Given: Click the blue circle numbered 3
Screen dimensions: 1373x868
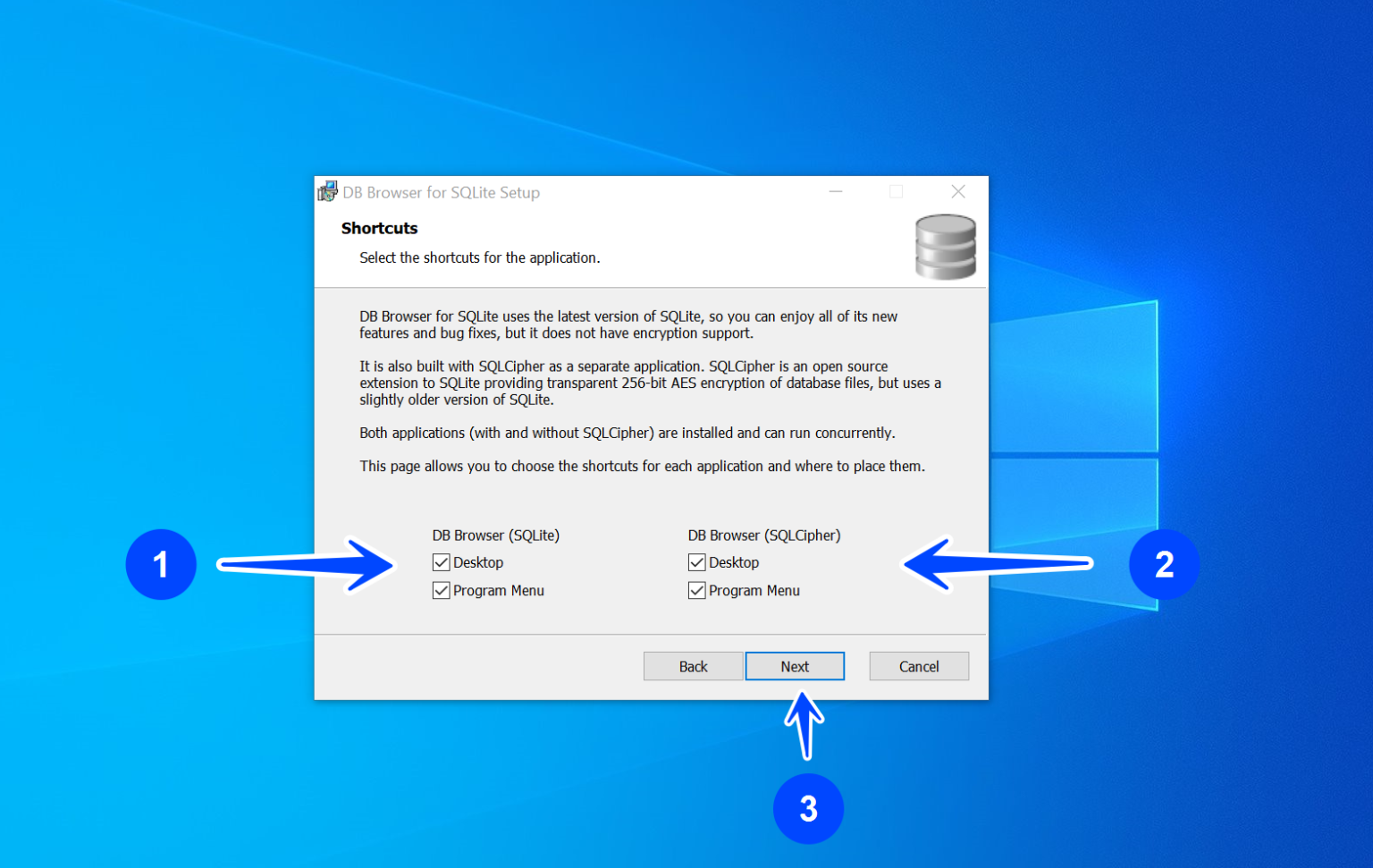Looking at the screenshot, I should coord(808,808).
